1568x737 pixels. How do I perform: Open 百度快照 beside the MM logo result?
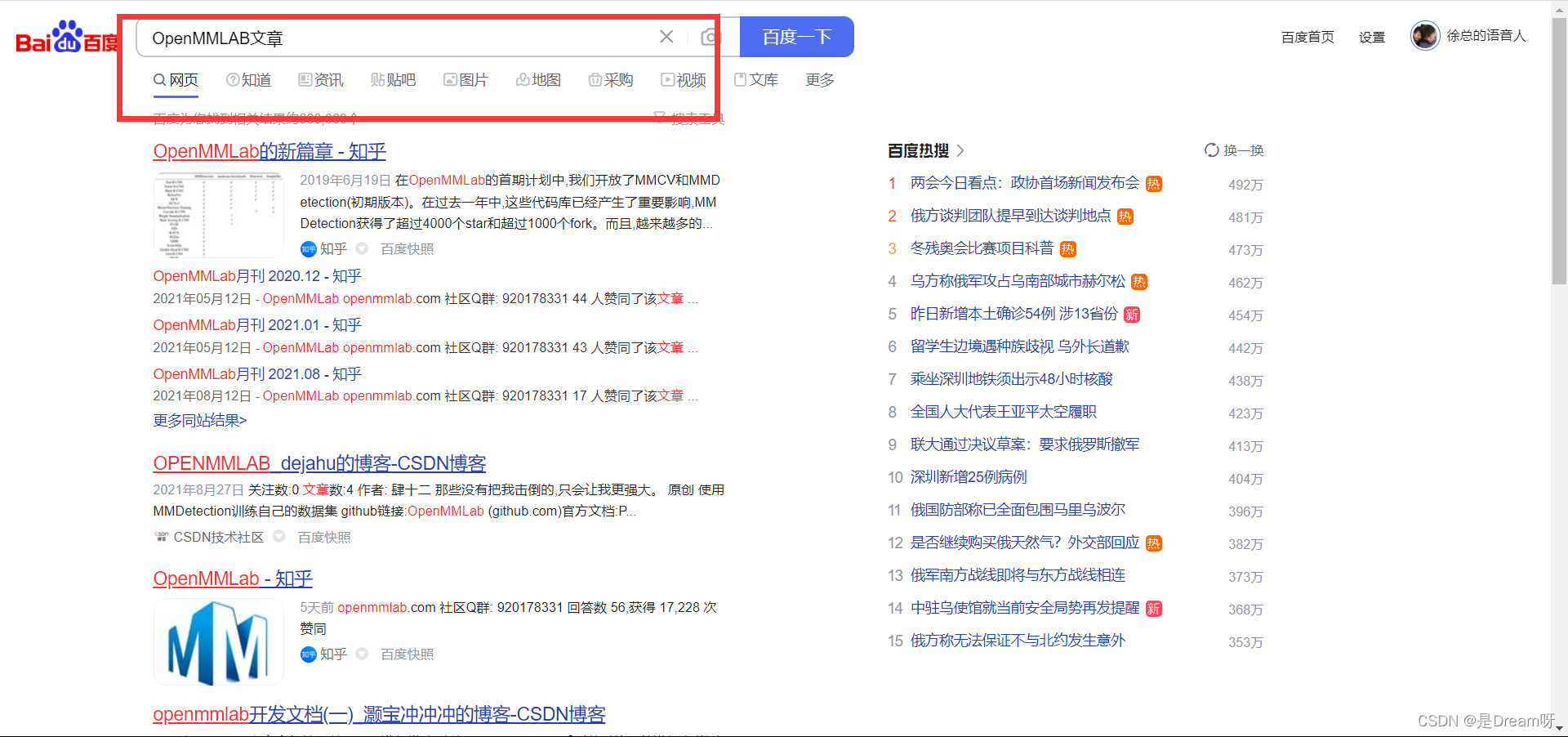tap(407, 654)
